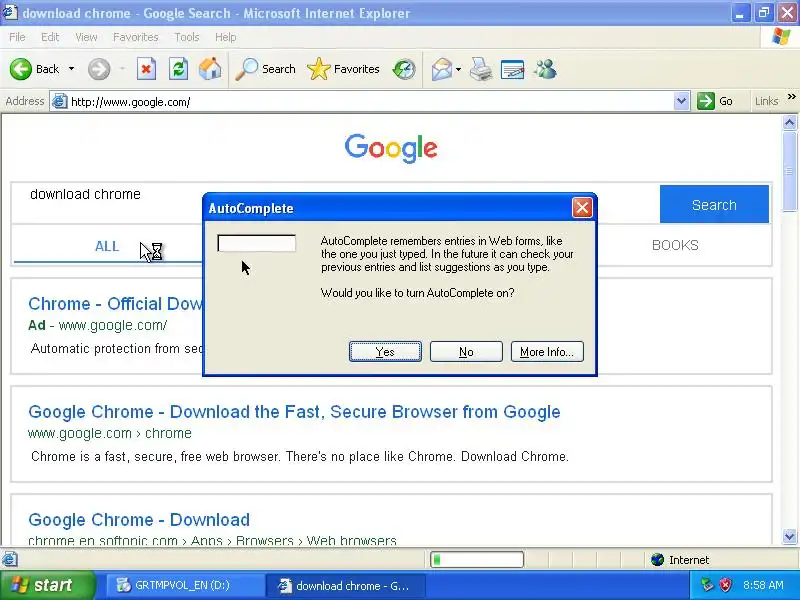Click the Mail envelope icon
Image resolution: width=800 pixels, height=600 pixels.
click(441, 69)
